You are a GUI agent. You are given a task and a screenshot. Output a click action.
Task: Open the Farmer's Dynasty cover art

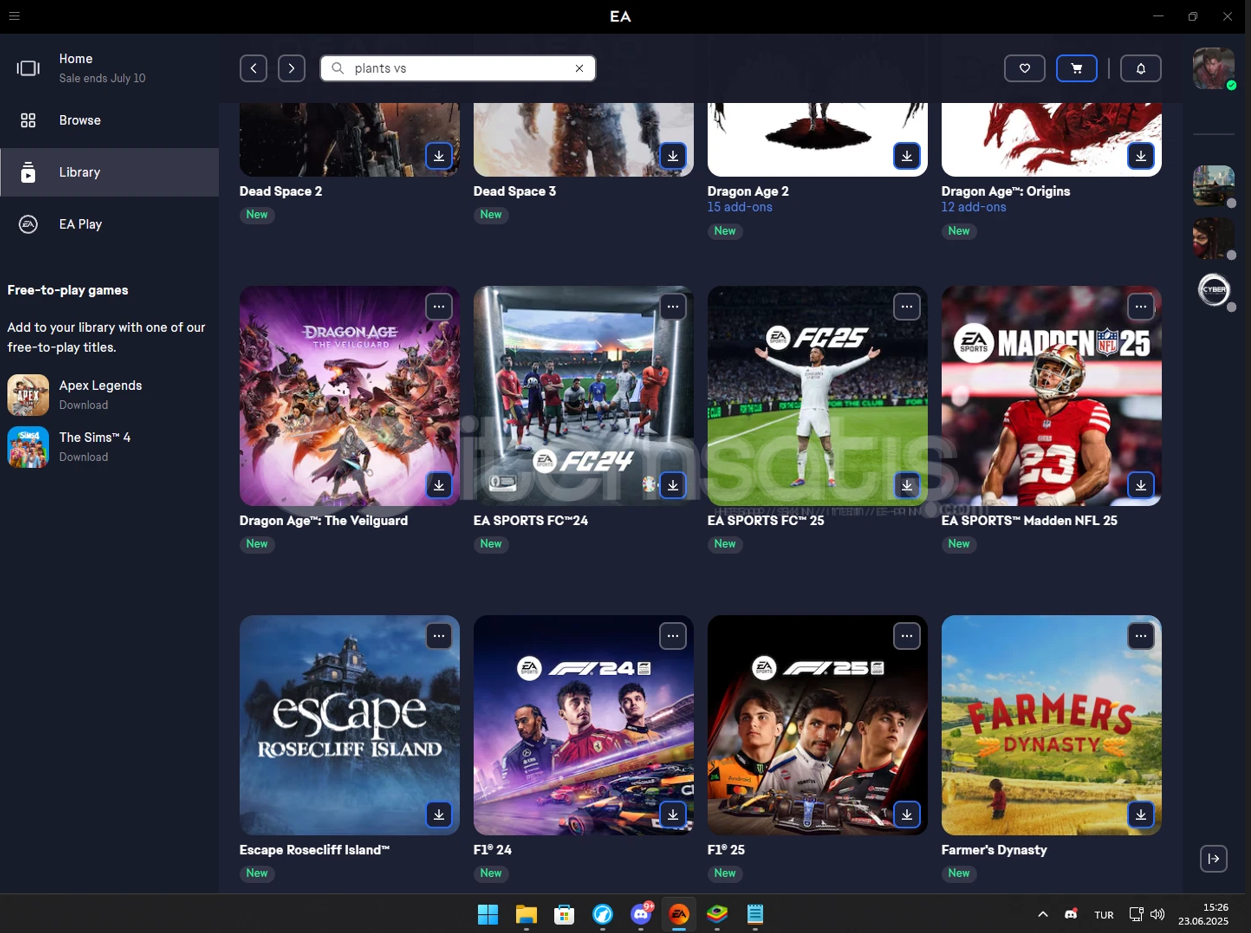(x=1051, y=725)
